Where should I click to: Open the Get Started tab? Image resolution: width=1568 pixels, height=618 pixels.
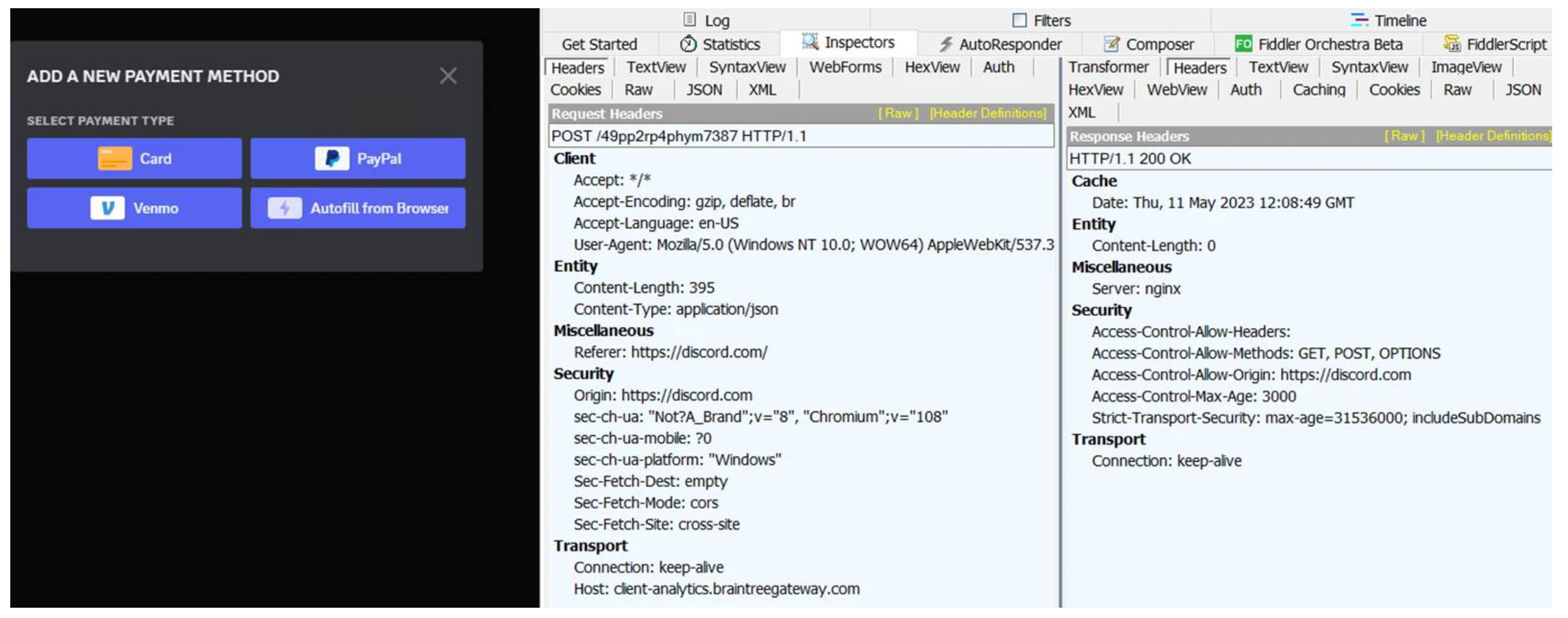coord(599,45)
